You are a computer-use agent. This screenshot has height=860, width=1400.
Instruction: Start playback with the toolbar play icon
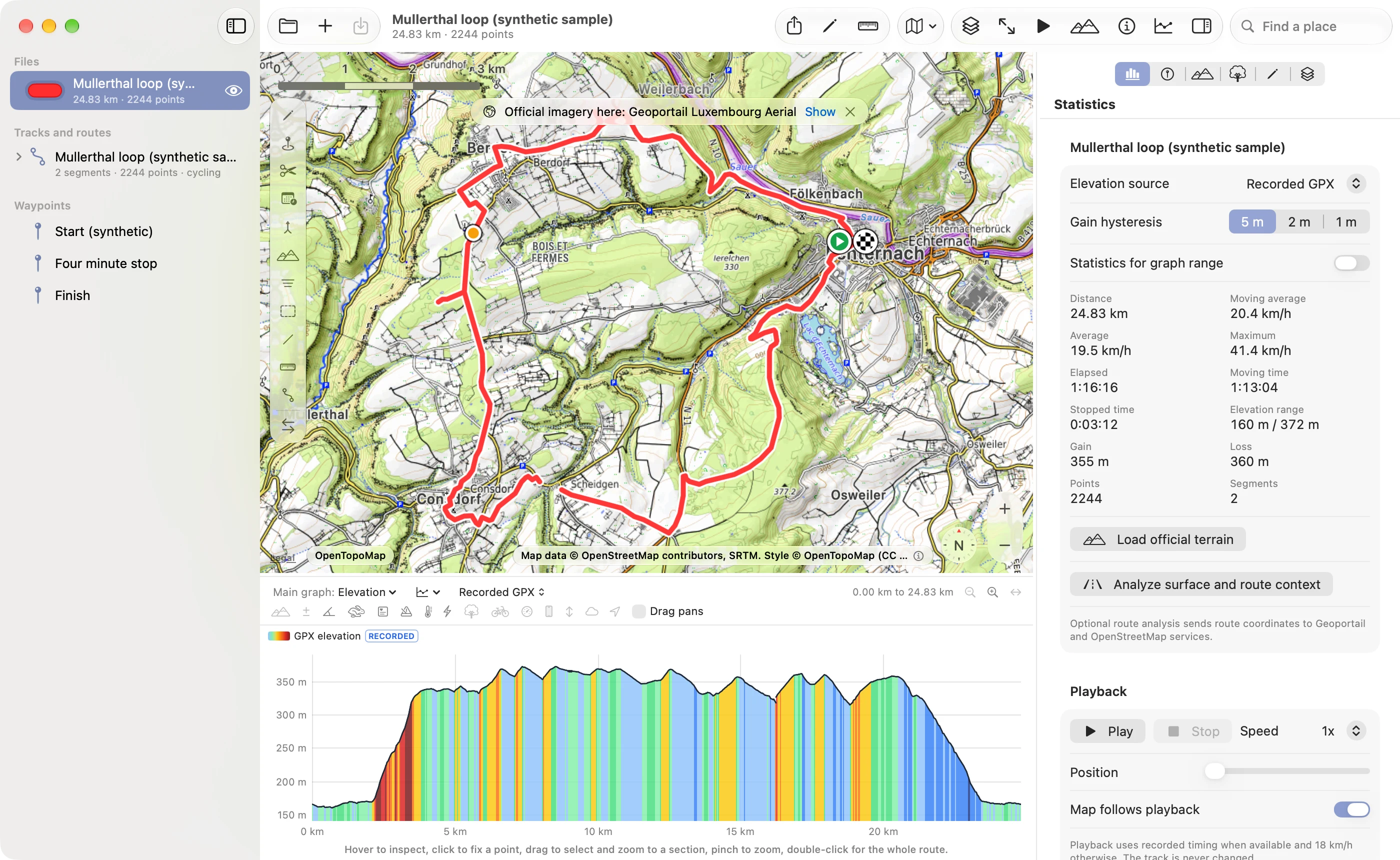(x=1043, y=26)
